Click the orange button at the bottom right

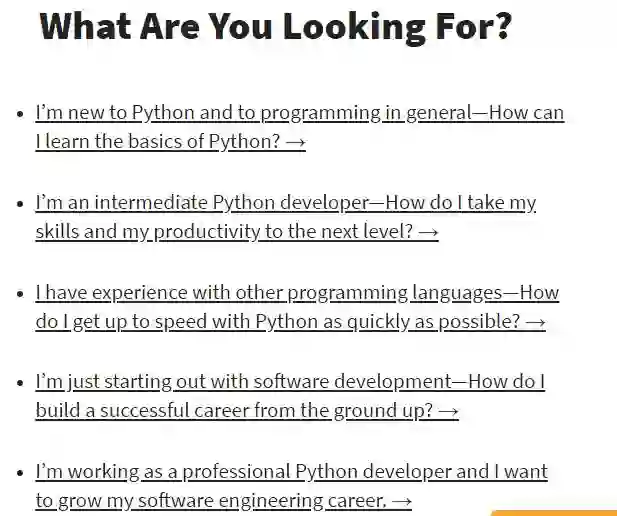[553, 512]
